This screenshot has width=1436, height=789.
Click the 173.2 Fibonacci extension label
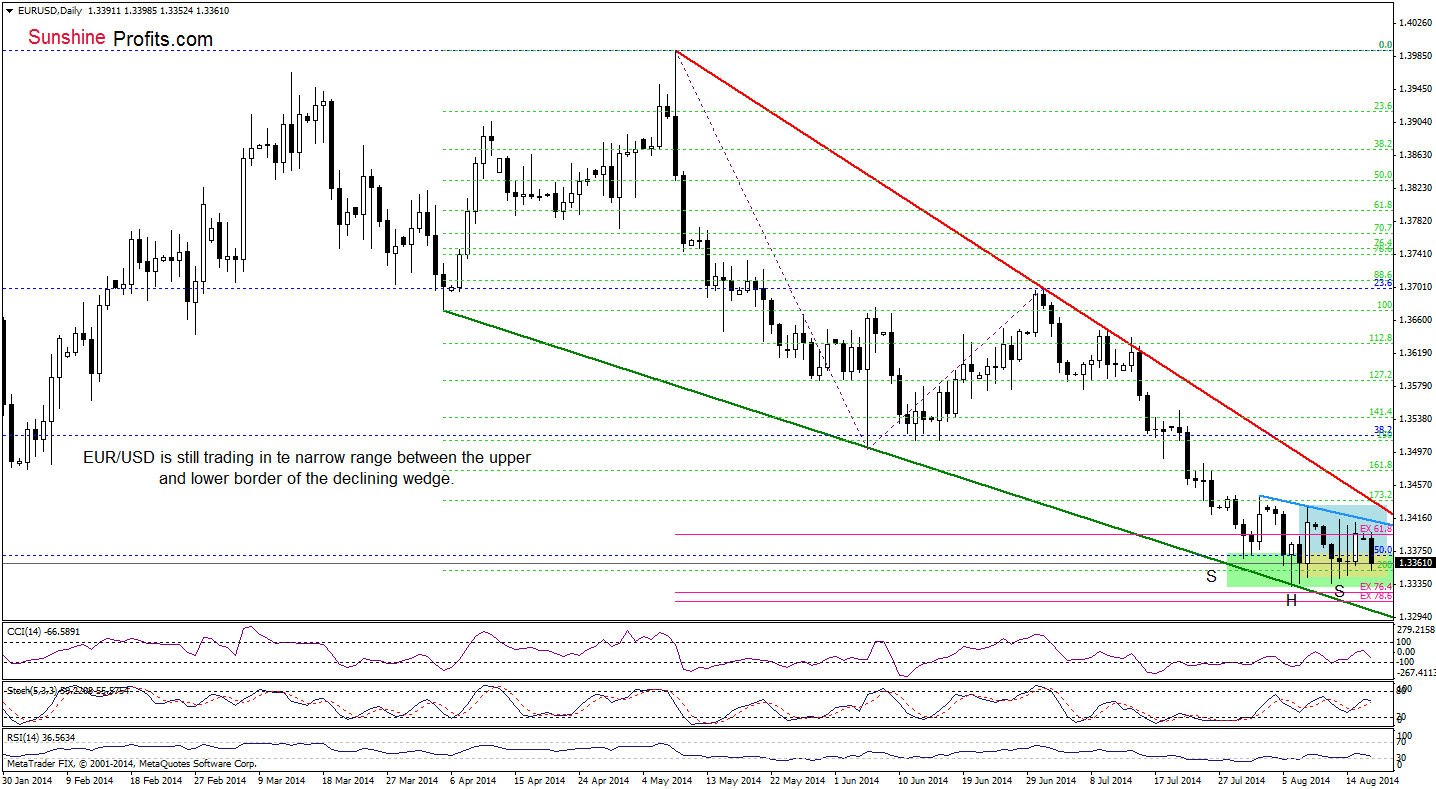click(1381, 495)
